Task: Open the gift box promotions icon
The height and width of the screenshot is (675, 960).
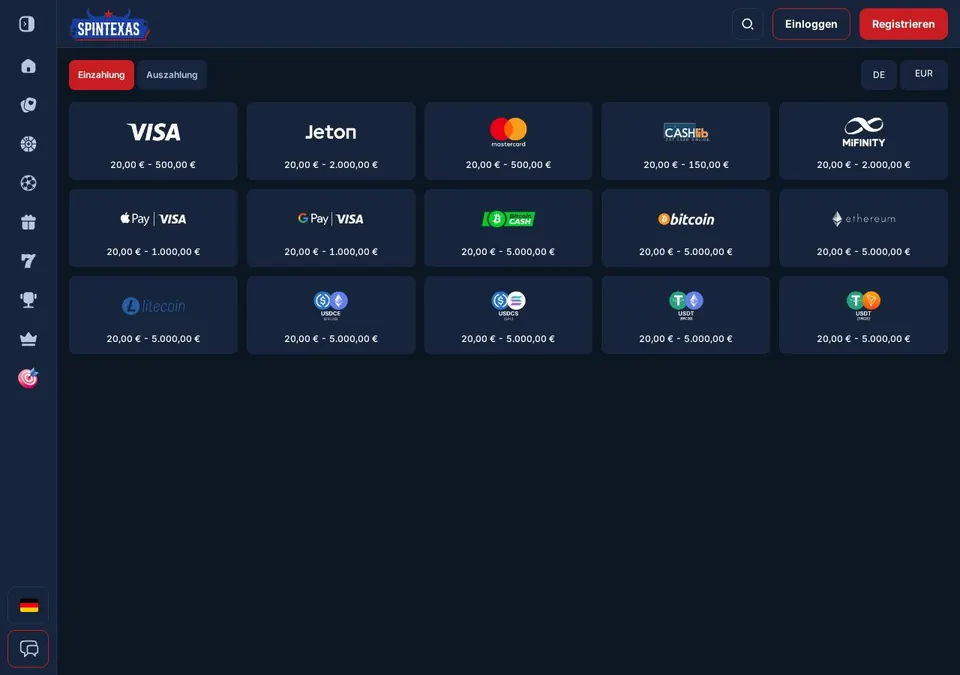Action: [28, 222]
